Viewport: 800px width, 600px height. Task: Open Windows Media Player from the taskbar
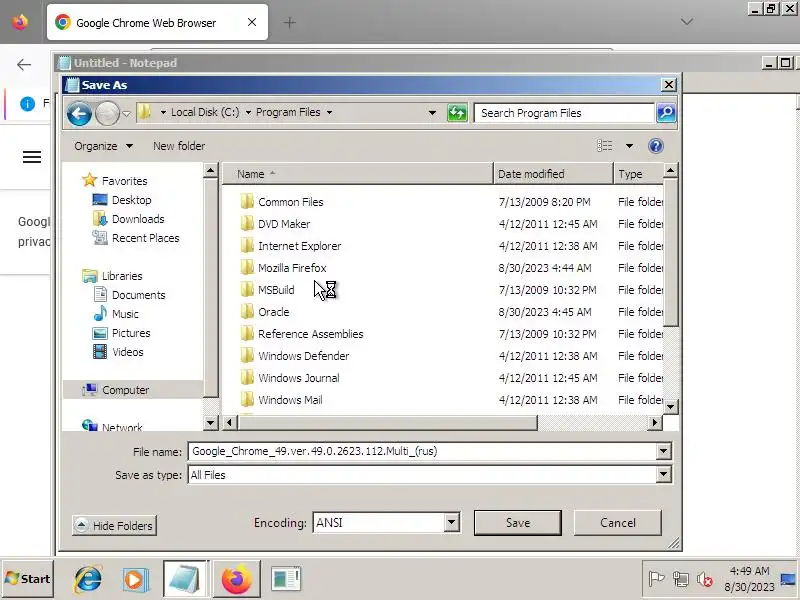[135, 579]
